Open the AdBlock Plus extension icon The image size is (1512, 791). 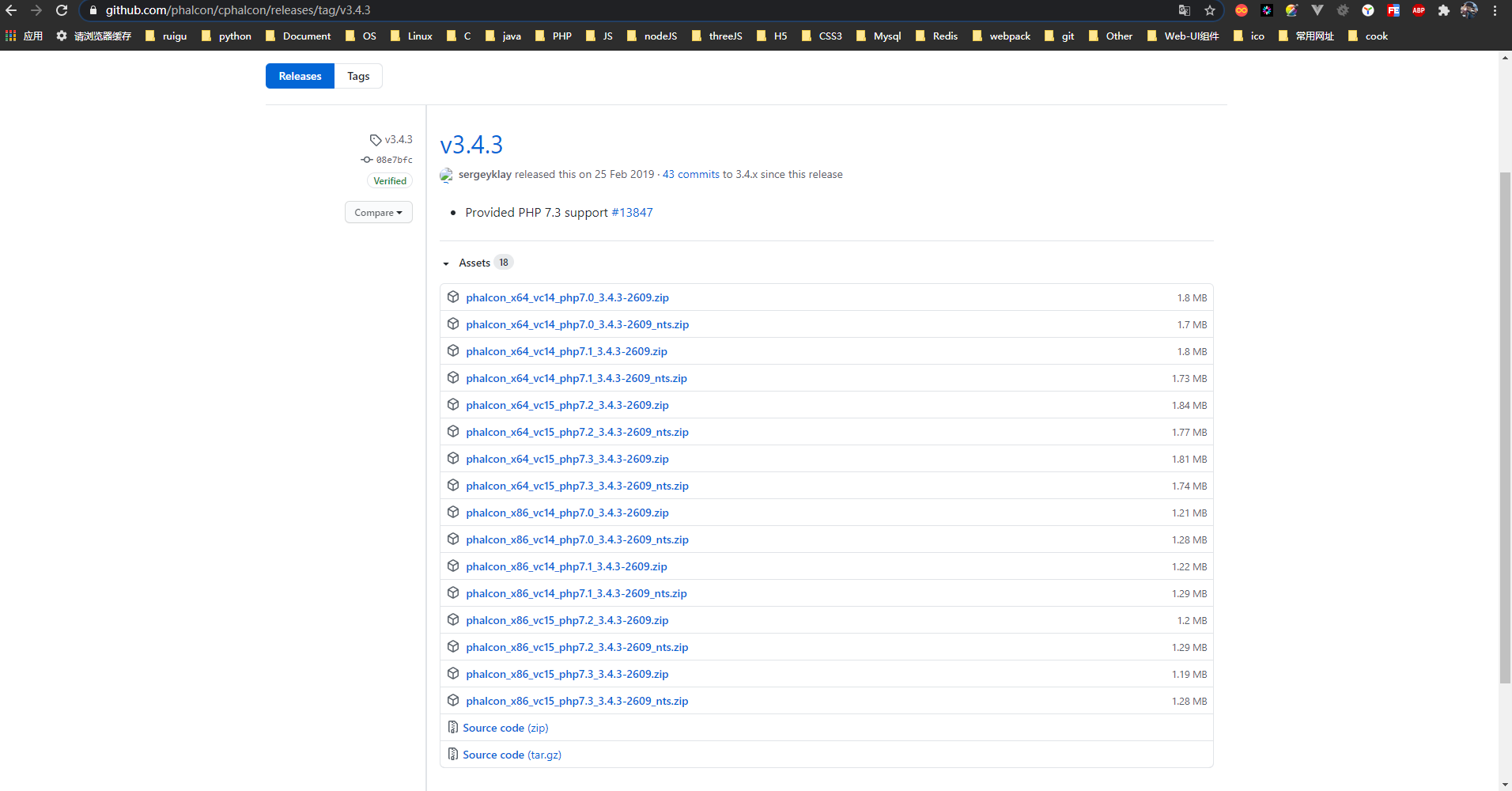pos(1419,10)
